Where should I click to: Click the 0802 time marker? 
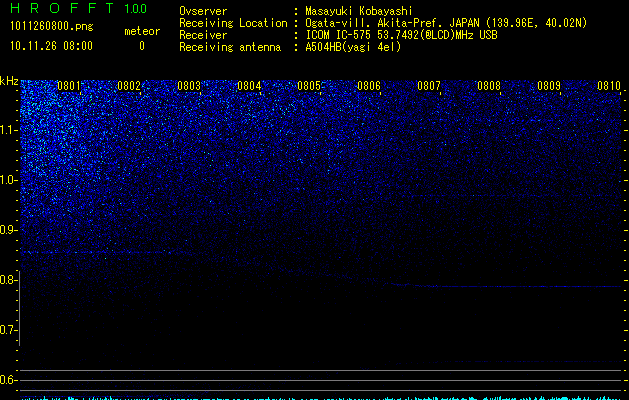point(129,86)
